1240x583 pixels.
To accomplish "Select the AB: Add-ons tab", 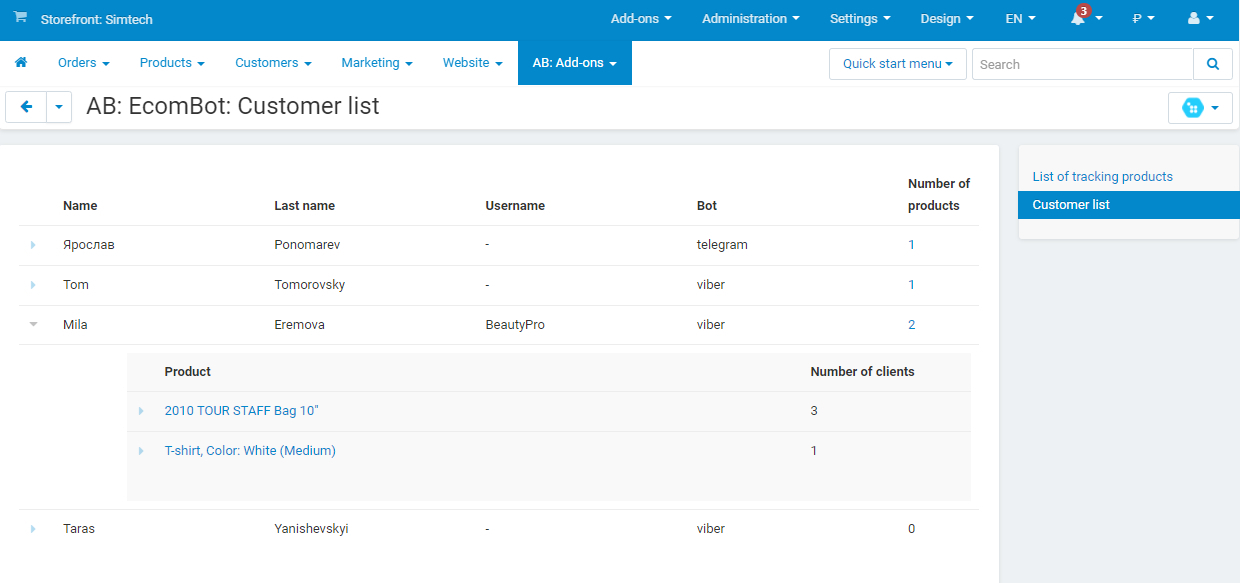I will point(574,62).
